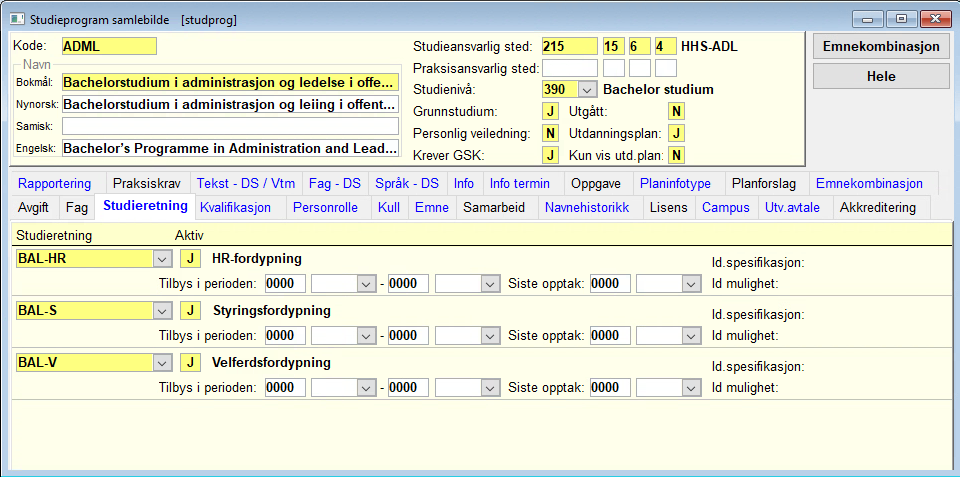960x477 pixels.
Task: Click the Bachelor studium label
Action: pos(658,89)
